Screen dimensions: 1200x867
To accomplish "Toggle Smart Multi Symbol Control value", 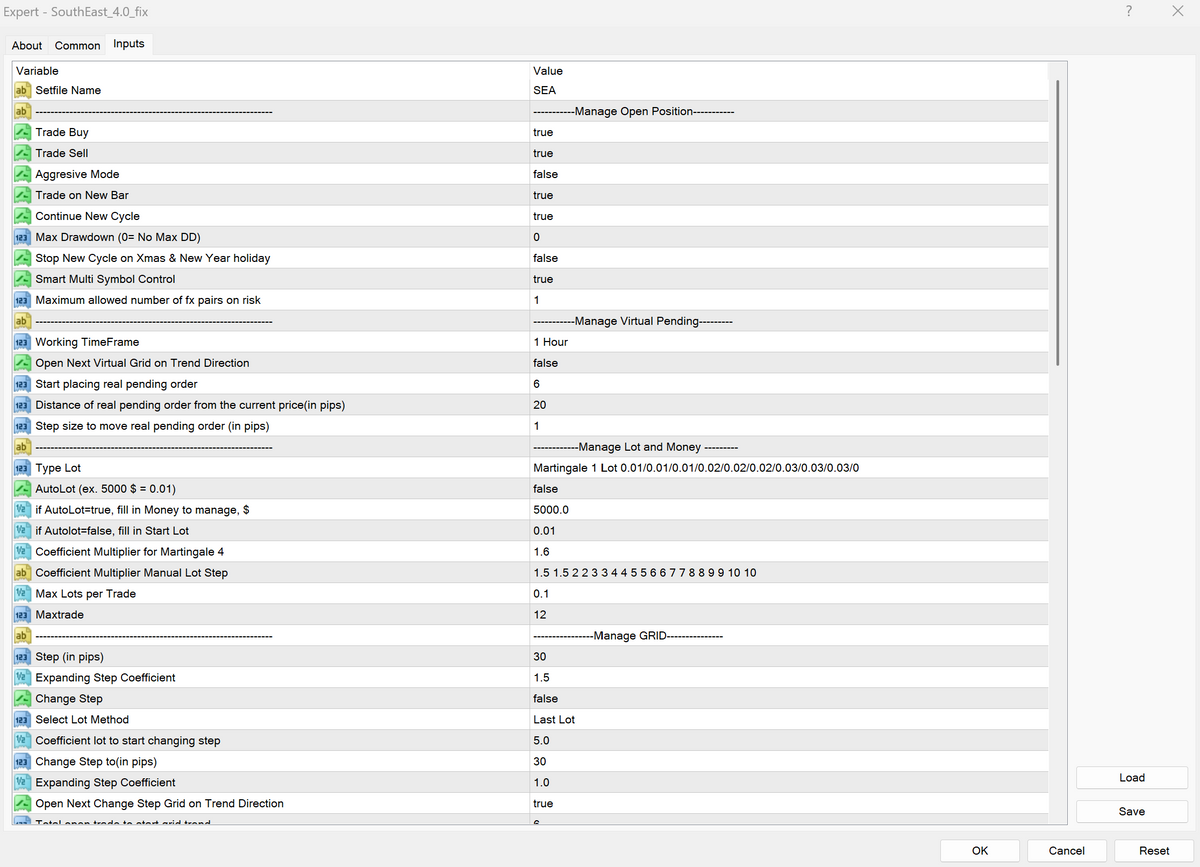I will tap(543, 279).
